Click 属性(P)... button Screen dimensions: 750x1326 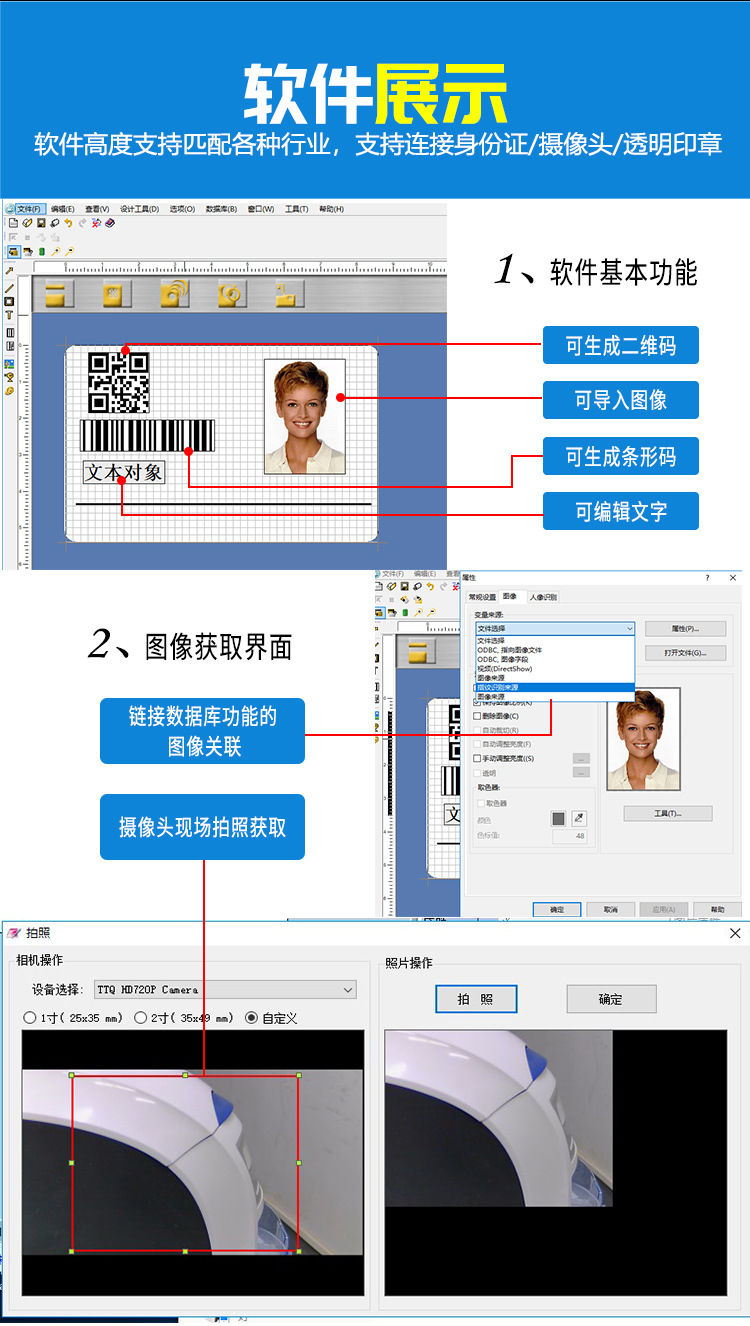(x=685, y=628)
